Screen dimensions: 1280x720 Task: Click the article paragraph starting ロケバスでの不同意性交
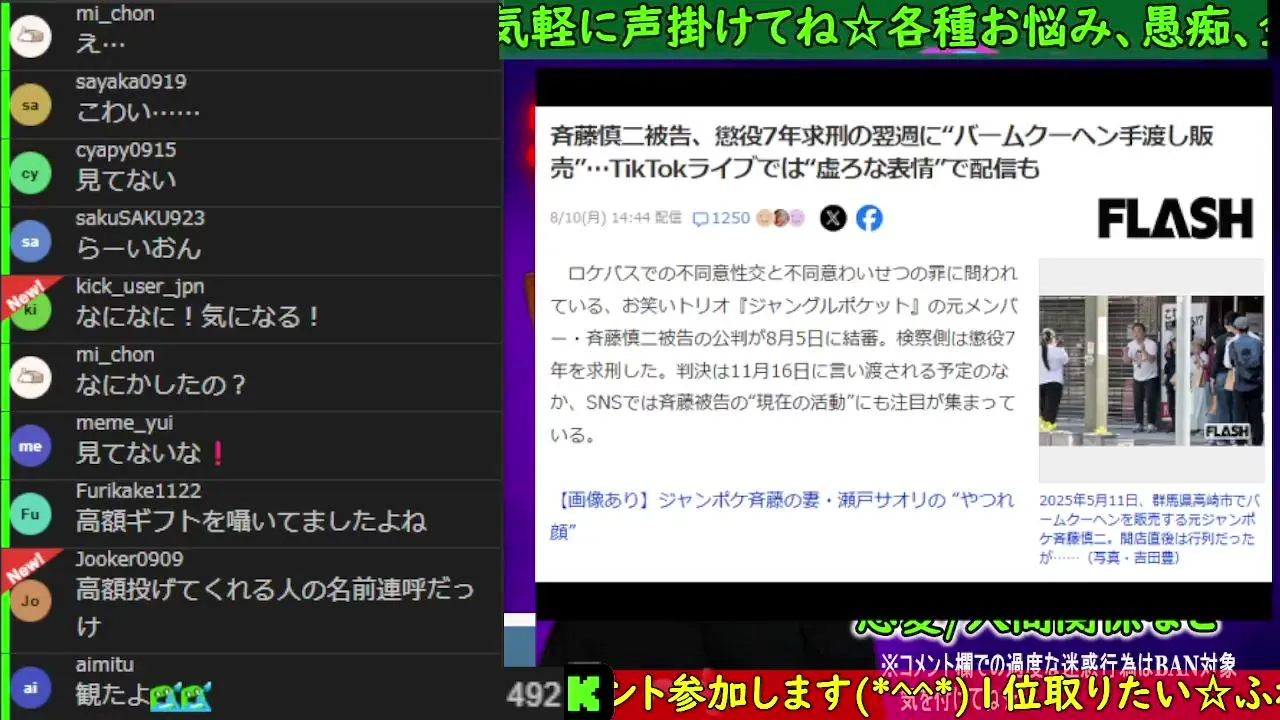(784, 354)
